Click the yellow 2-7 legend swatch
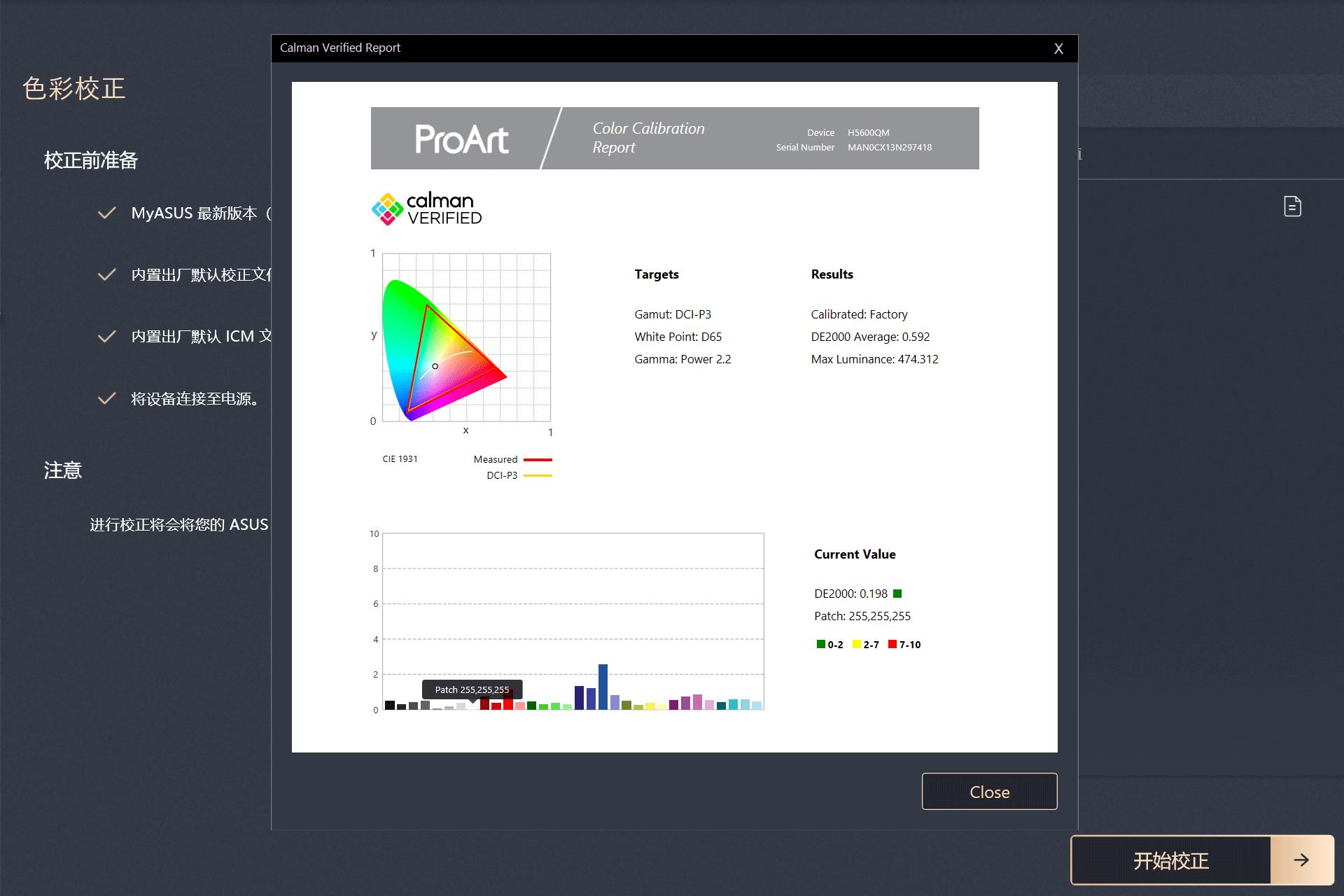 click(x=856, y=644)
